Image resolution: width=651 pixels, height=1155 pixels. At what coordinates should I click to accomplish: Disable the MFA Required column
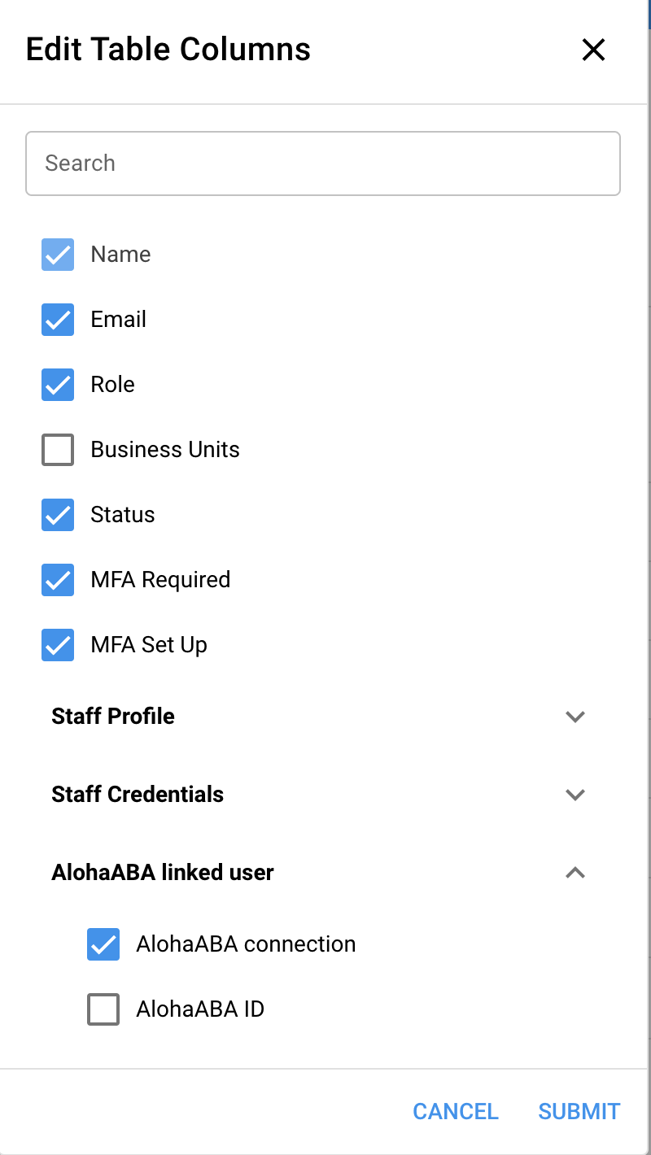pyautogui.click(x=58, y=579)
